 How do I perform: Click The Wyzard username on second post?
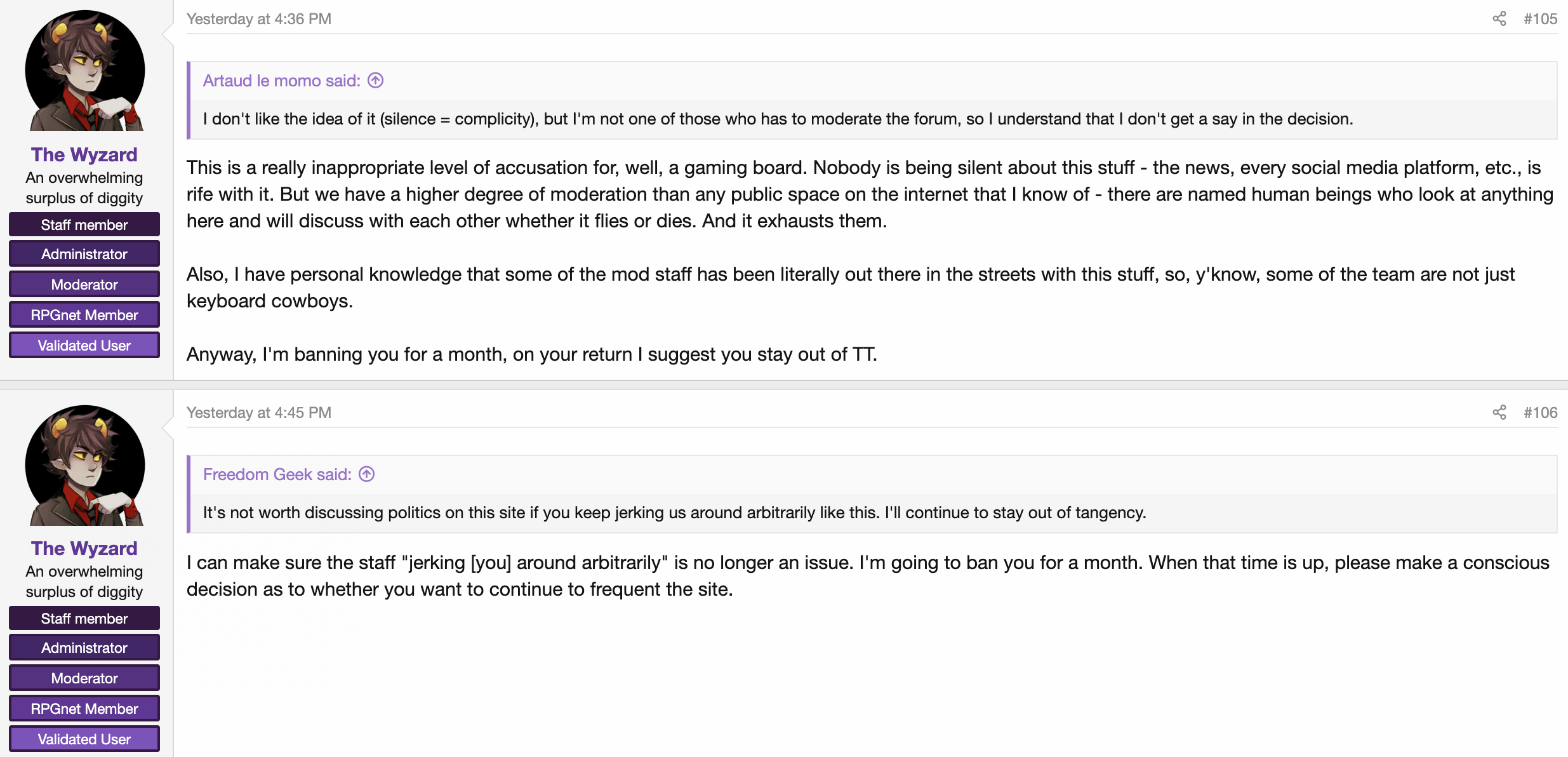[x=84, y=548]
